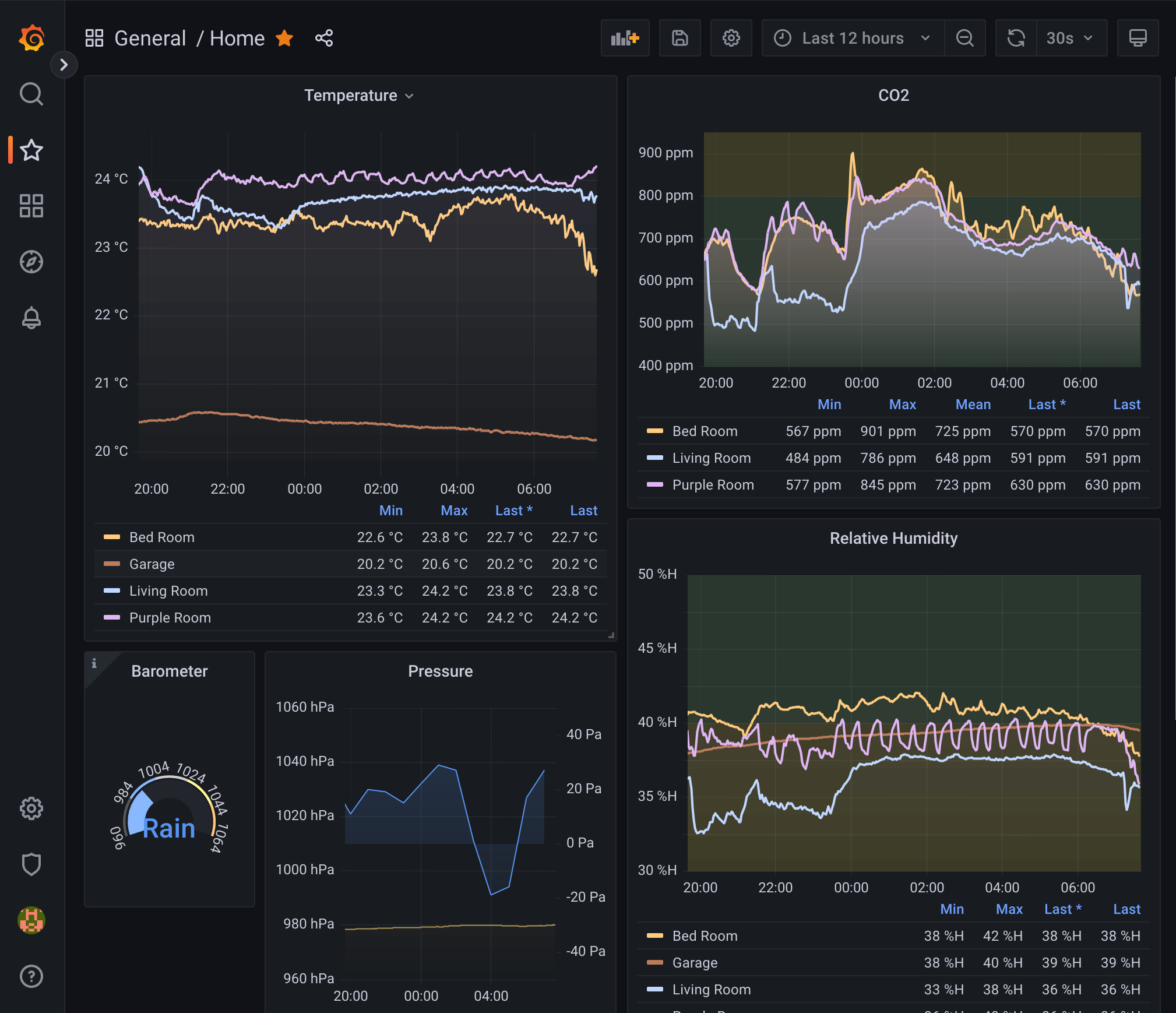Open the search sidebar icon

31,93
